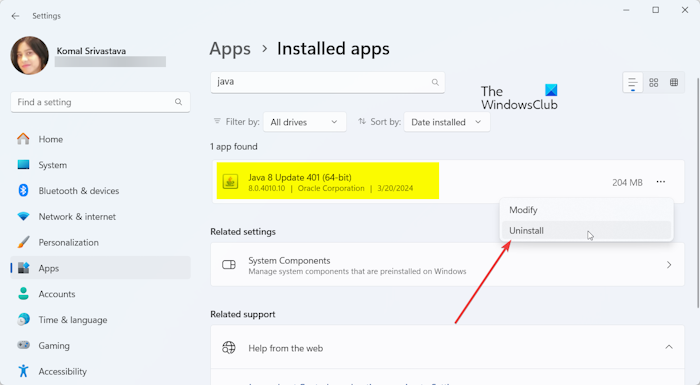Click the System Components toggle icon
The width and height of the screenshot is (700, 385).
[229, 265]
